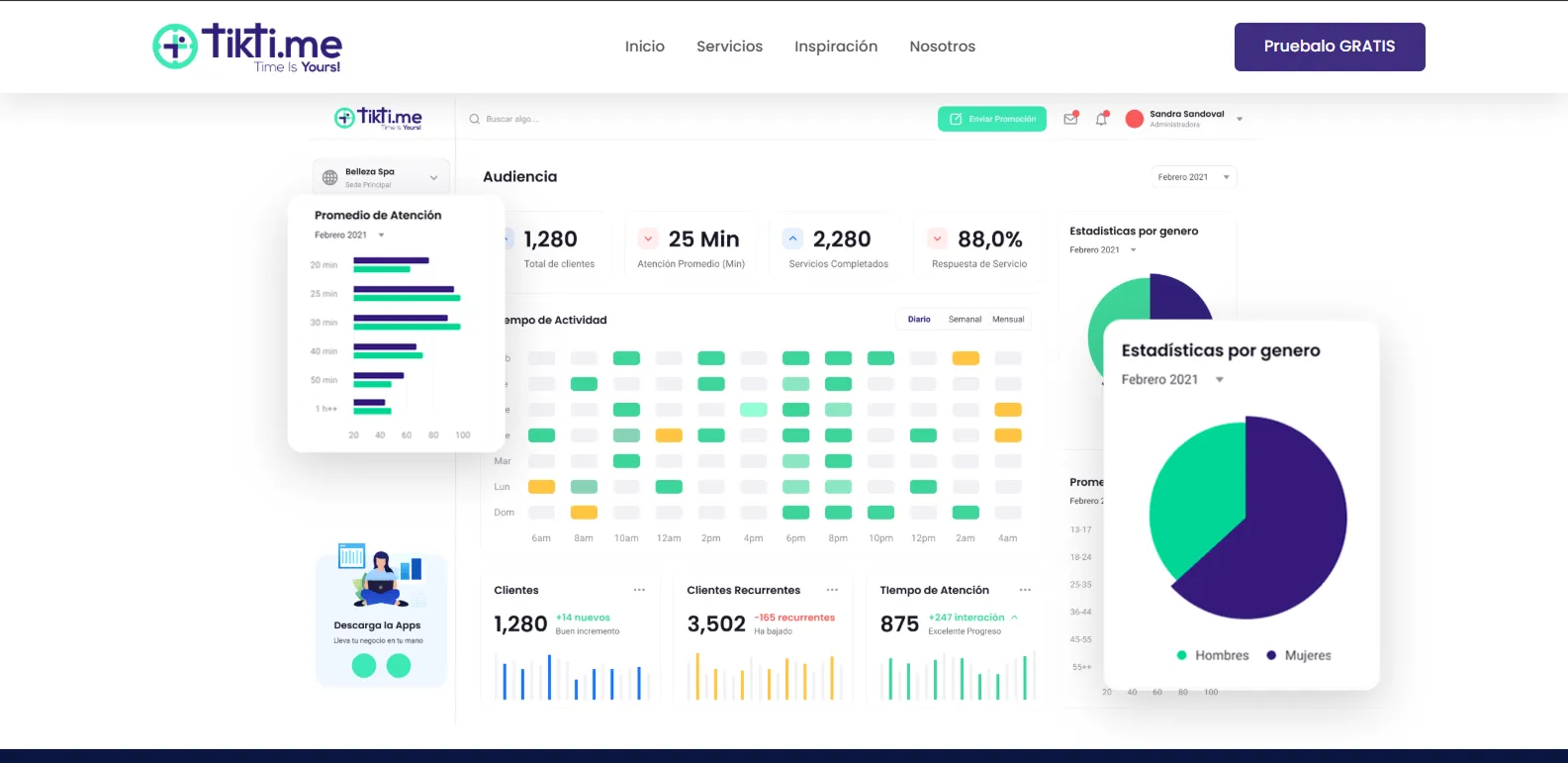Click the orange Lun cell at 6am
Screen dimensions: 1568x763
pos(541,487)
